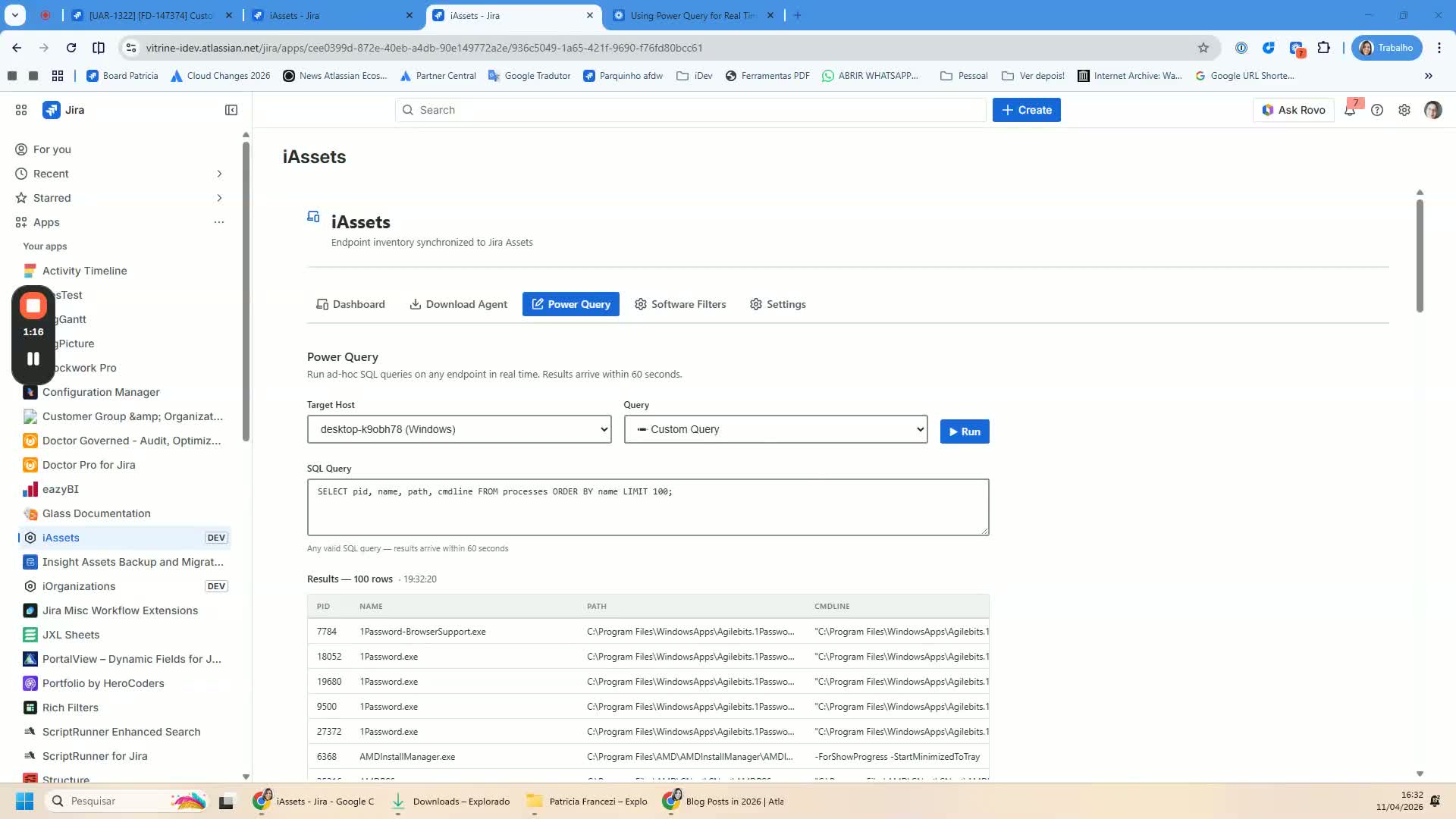Click the Jira search field

coord(690,110)
